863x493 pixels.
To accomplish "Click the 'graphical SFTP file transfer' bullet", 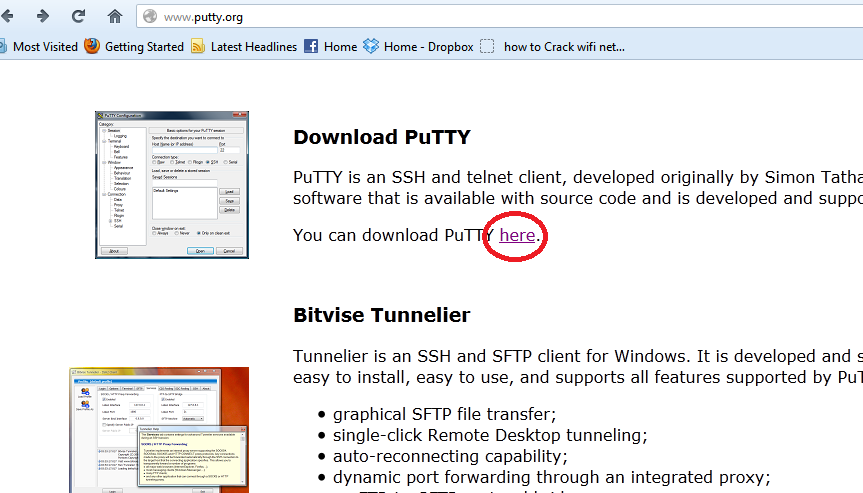I will 444,414.
